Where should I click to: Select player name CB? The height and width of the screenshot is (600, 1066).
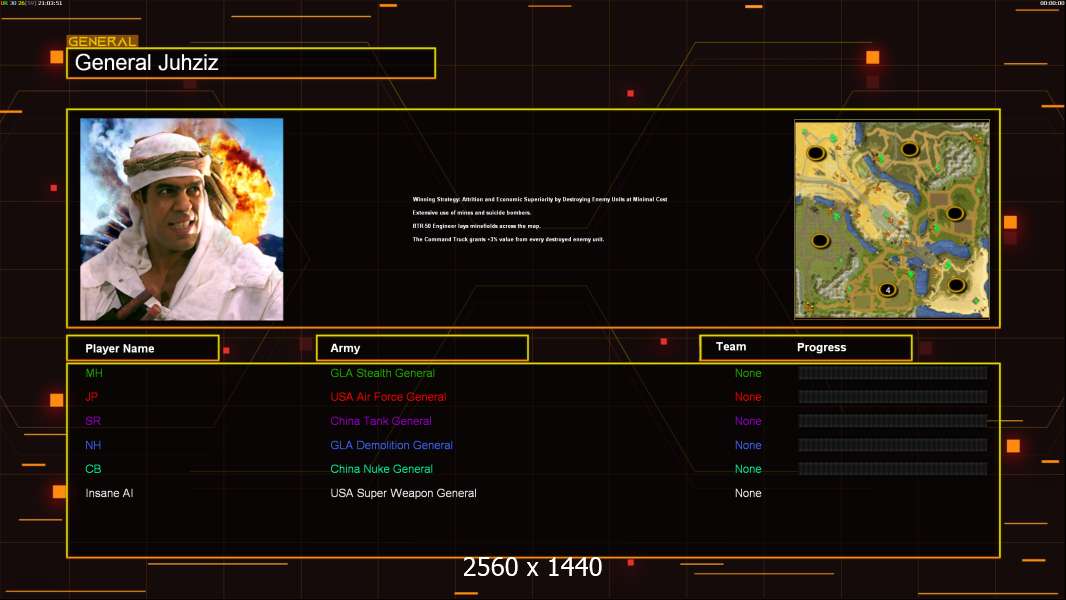click(x=93, y=469)
